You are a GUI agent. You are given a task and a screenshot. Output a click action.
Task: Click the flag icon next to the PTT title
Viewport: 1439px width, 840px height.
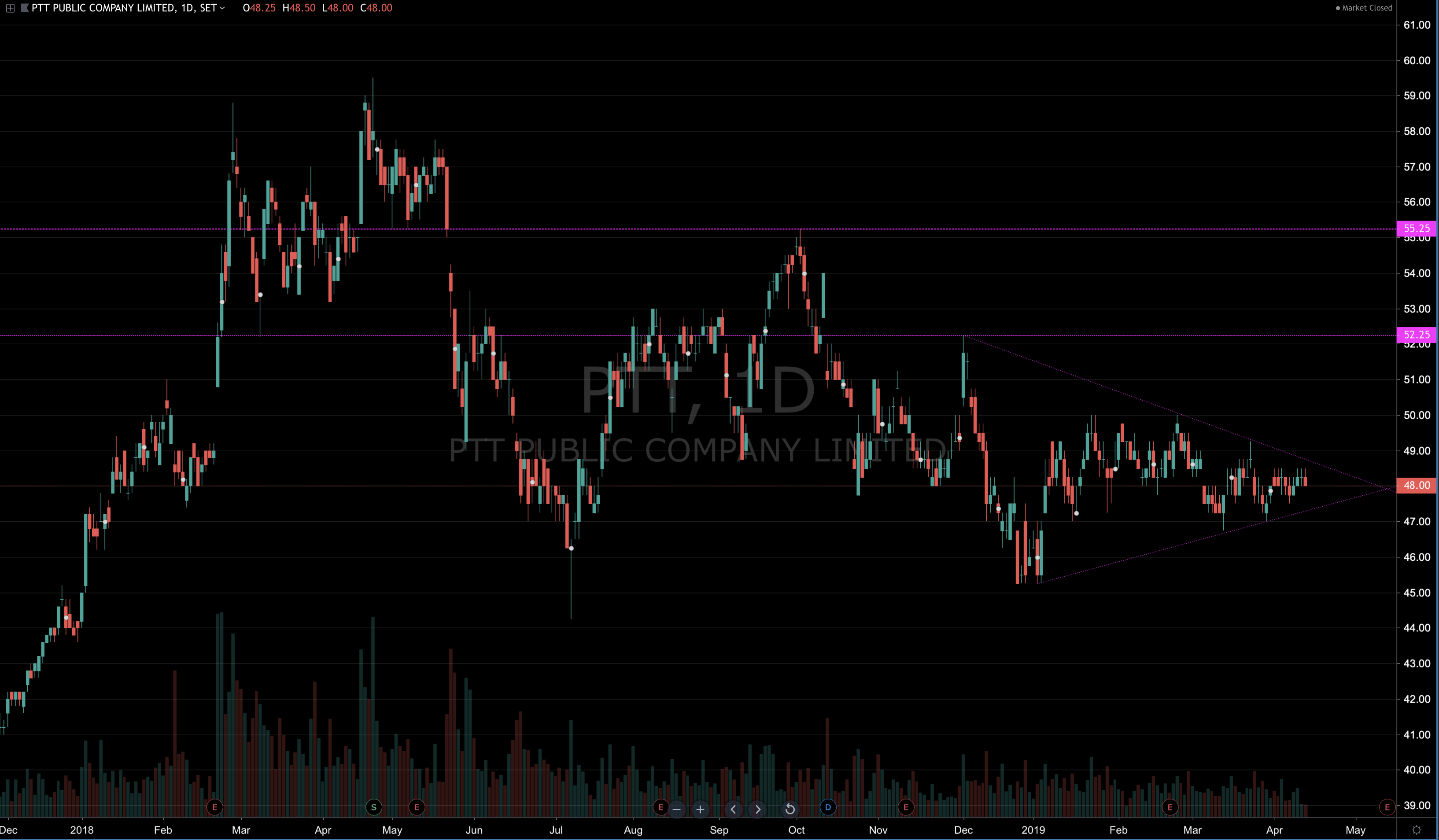[25, 8]
